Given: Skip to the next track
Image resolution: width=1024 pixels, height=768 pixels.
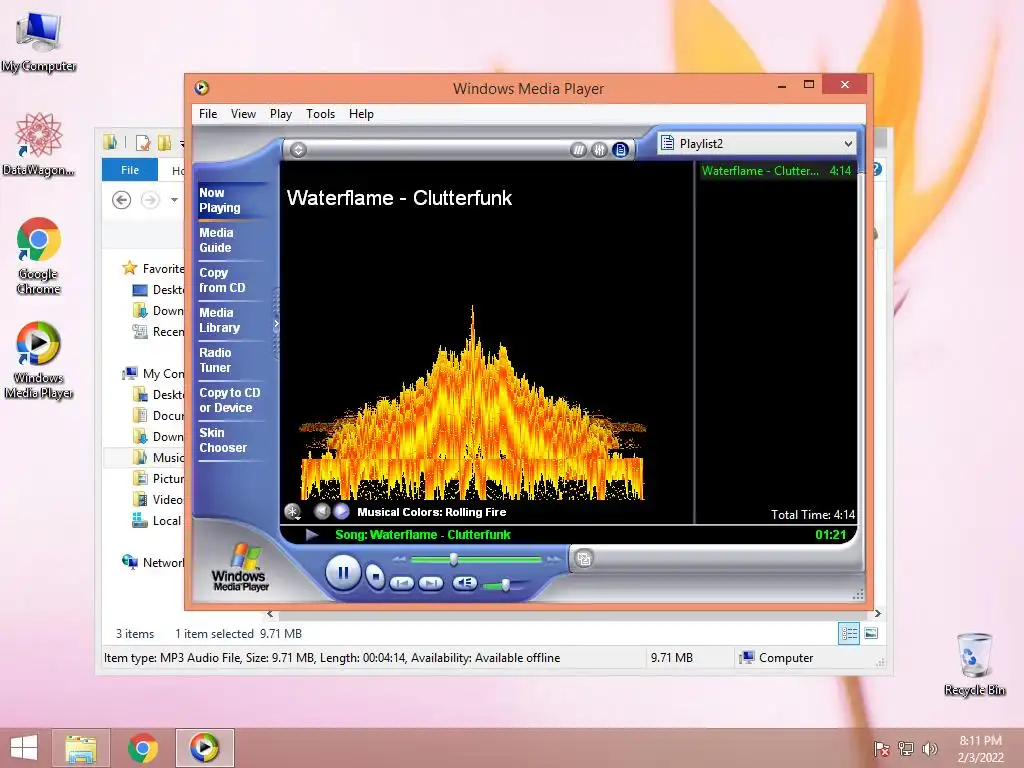Looking at the screenshot, I should [x=431, y=583].
